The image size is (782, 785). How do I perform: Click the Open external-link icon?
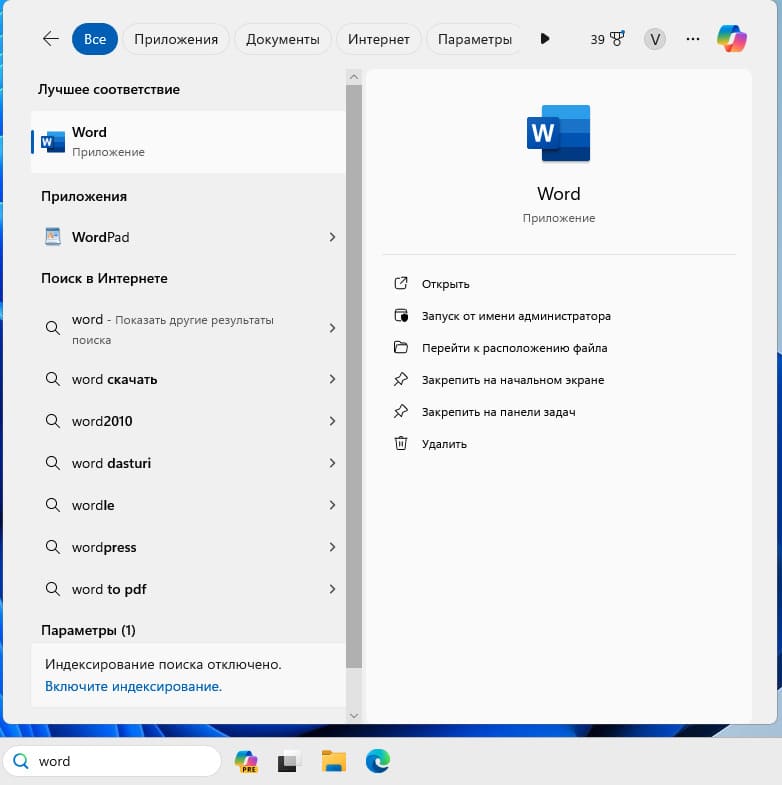pyautogui.click(x=401, y=283)
